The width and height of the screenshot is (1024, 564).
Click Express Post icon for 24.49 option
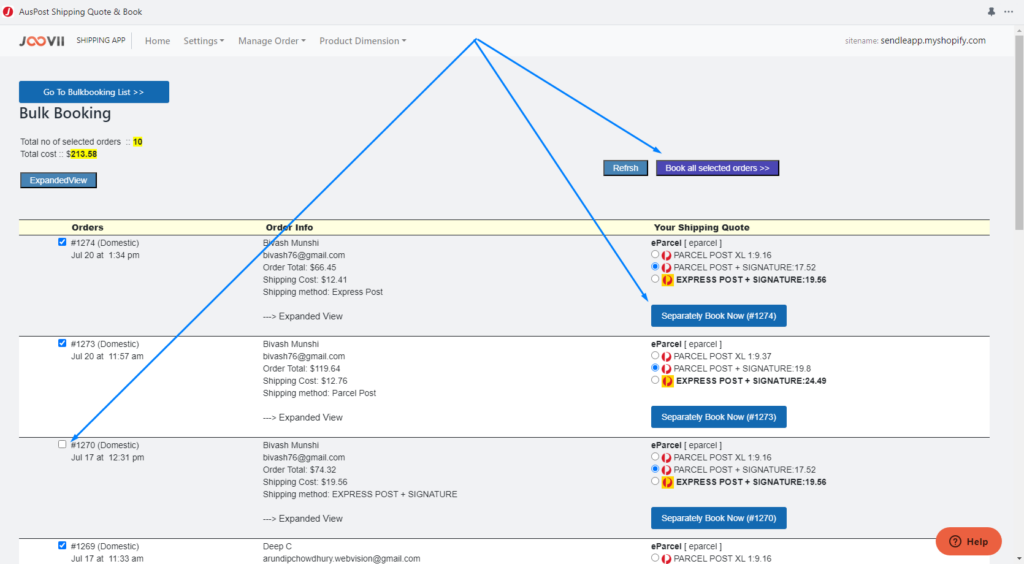[x=667, y=381]
